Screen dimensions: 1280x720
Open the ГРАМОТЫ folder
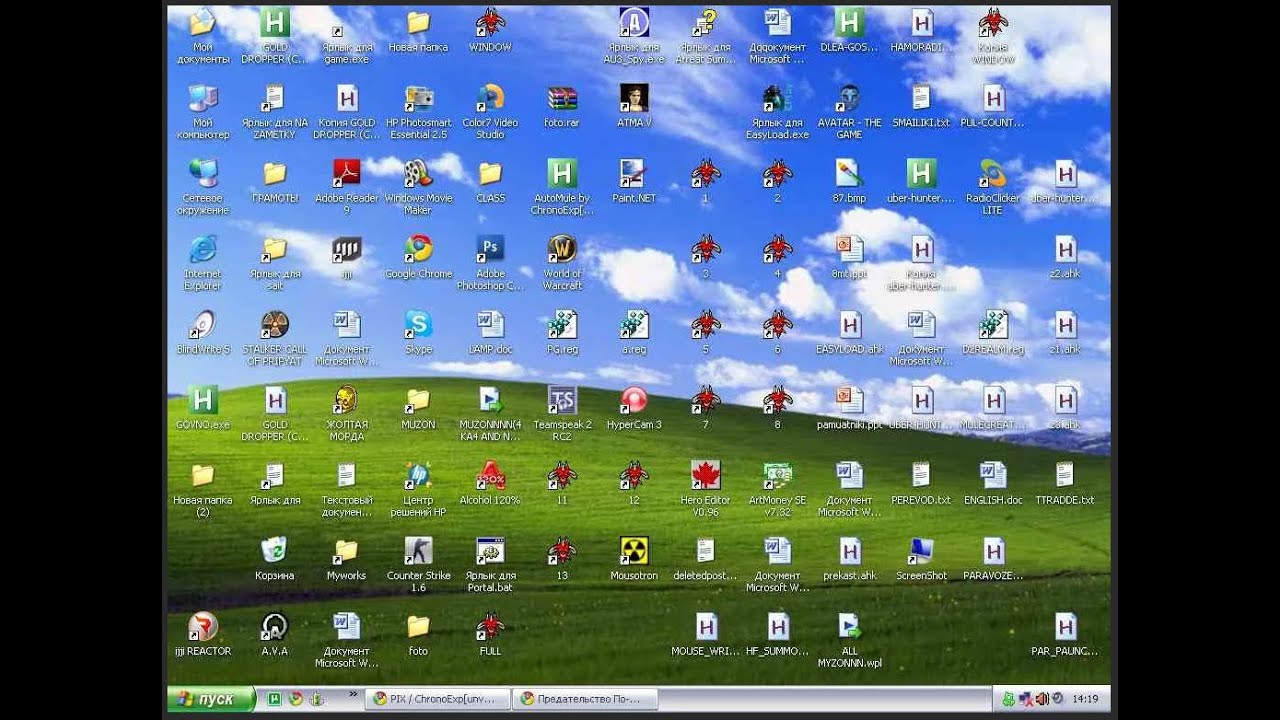274,181
